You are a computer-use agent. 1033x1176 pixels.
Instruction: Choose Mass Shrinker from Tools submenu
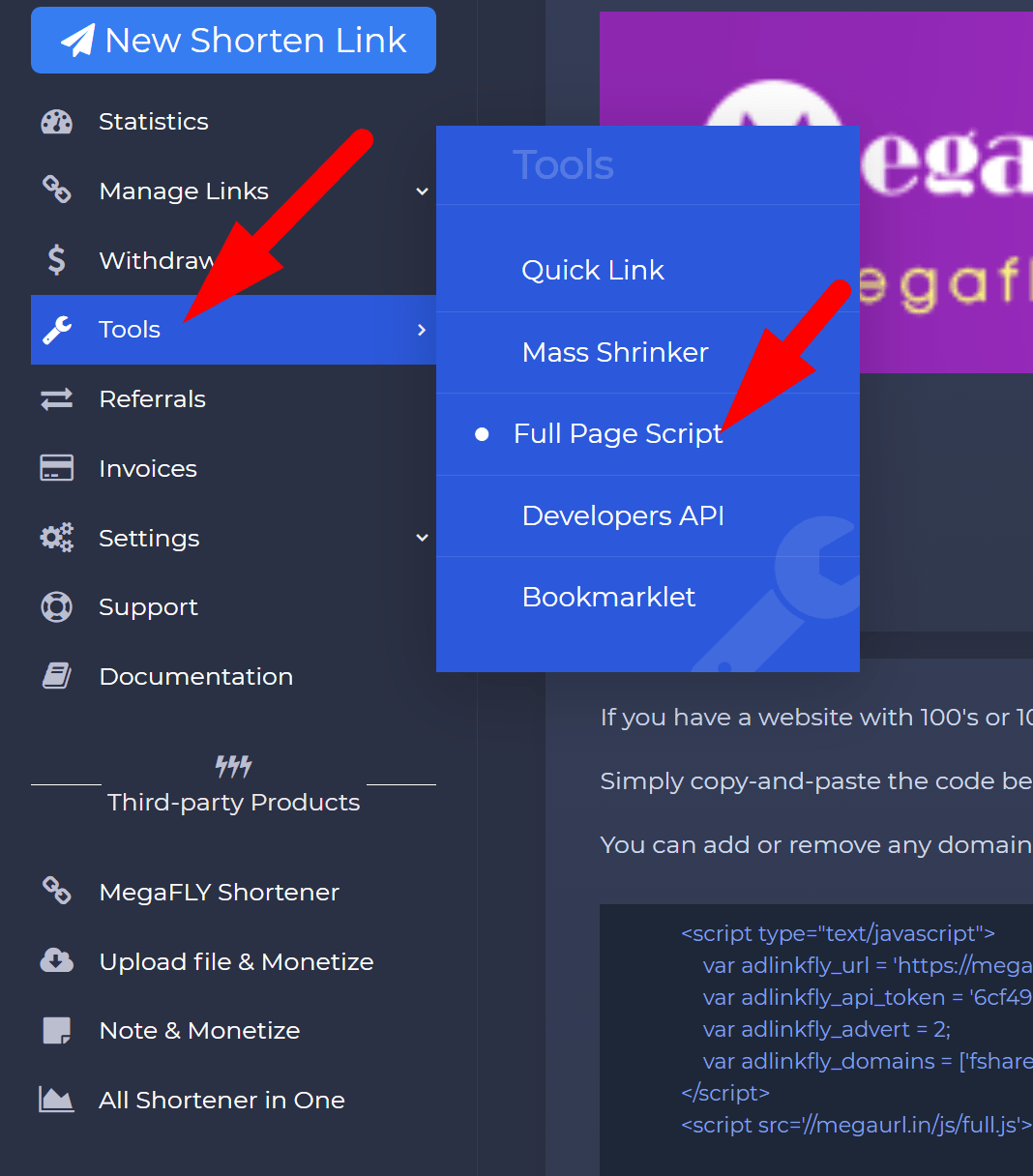point(615,352)
